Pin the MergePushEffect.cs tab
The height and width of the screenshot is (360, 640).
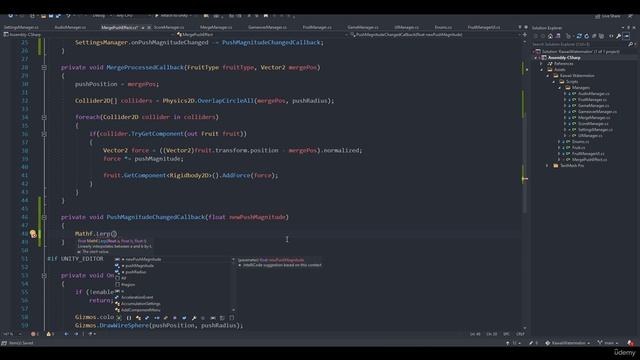point(143,27)
